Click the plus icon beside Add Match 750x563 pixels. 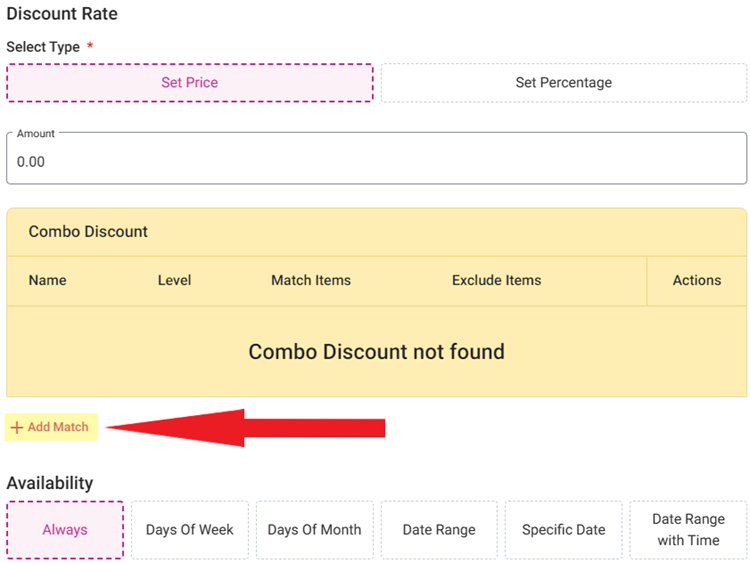[x=17, y=428]
